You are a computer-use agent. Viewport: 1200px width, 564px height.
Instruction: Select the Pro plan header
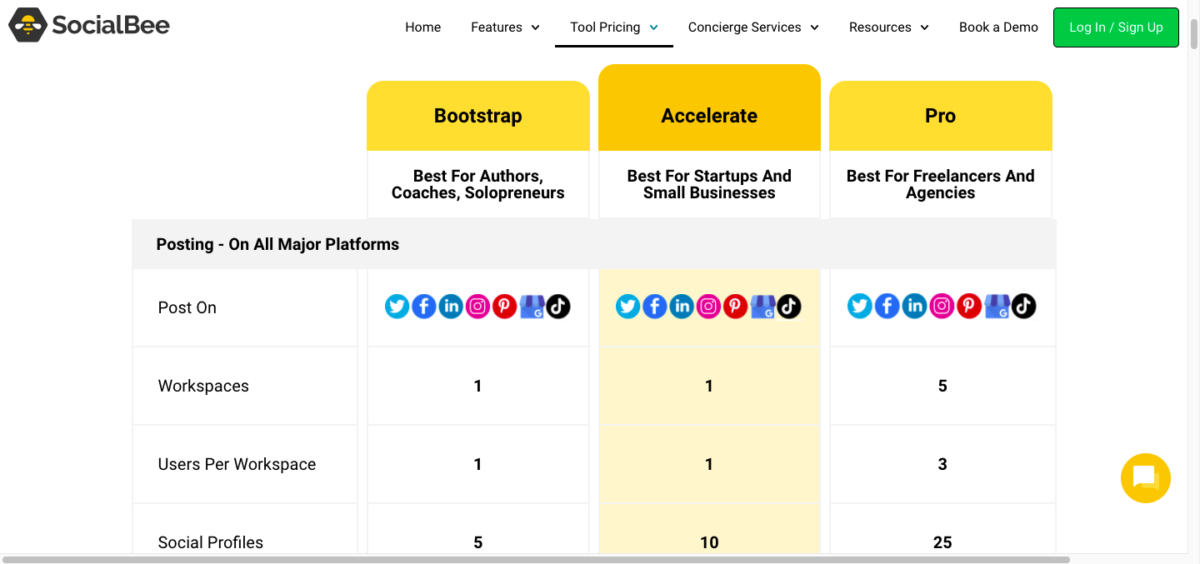tap(940, 116)
